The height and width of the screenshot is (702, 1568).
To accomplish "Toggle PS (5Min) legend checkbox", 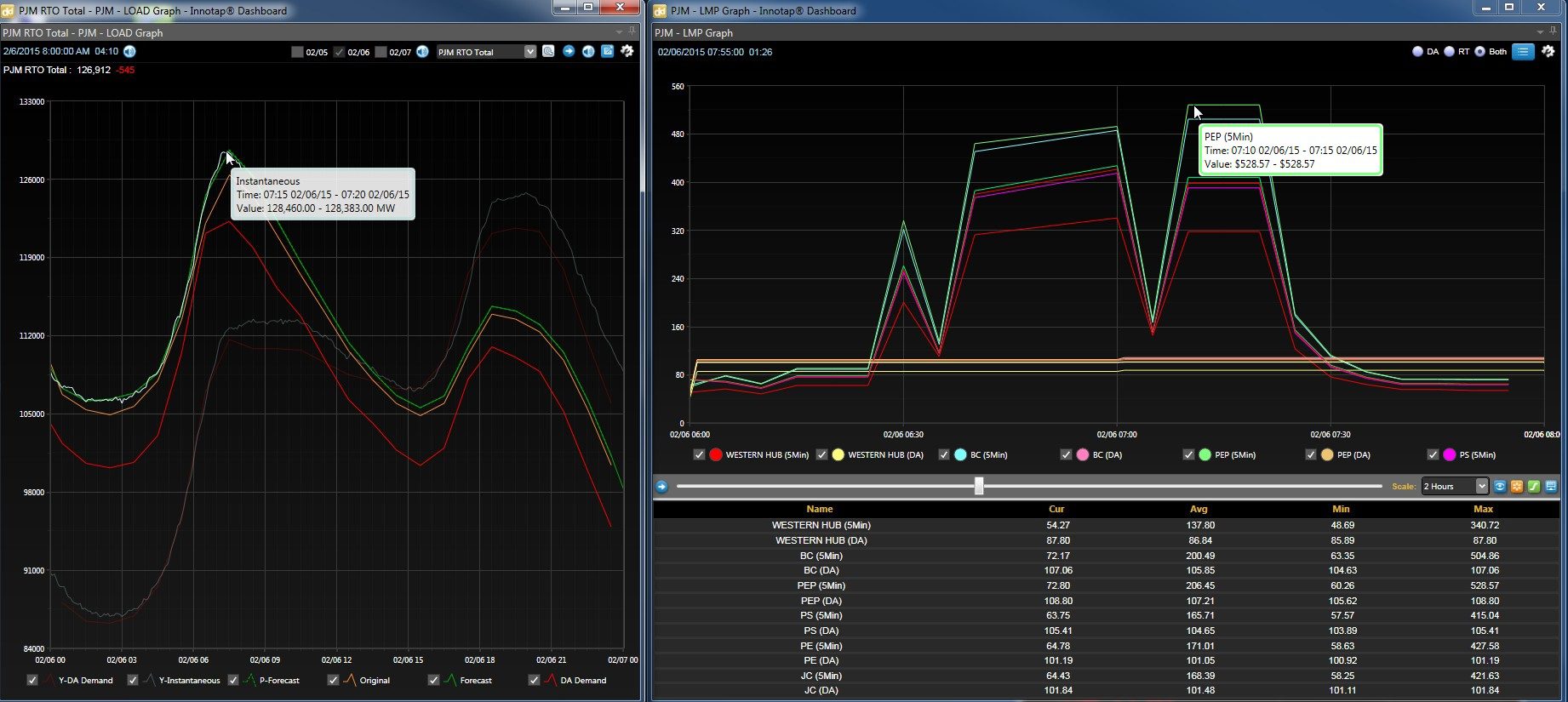I will [1433, 454].
